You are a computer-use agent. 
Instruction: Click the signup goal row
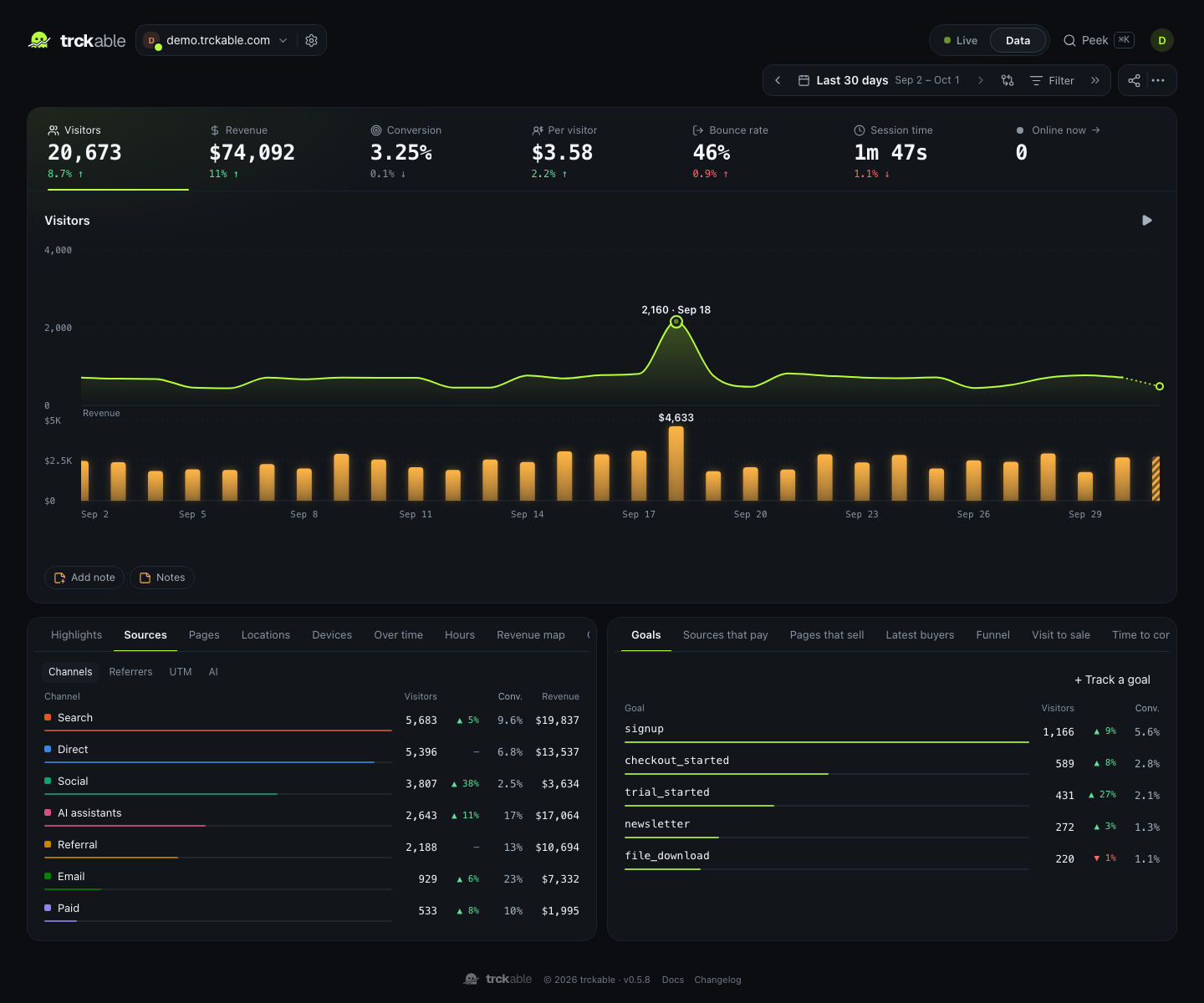[x=892, y=731]
